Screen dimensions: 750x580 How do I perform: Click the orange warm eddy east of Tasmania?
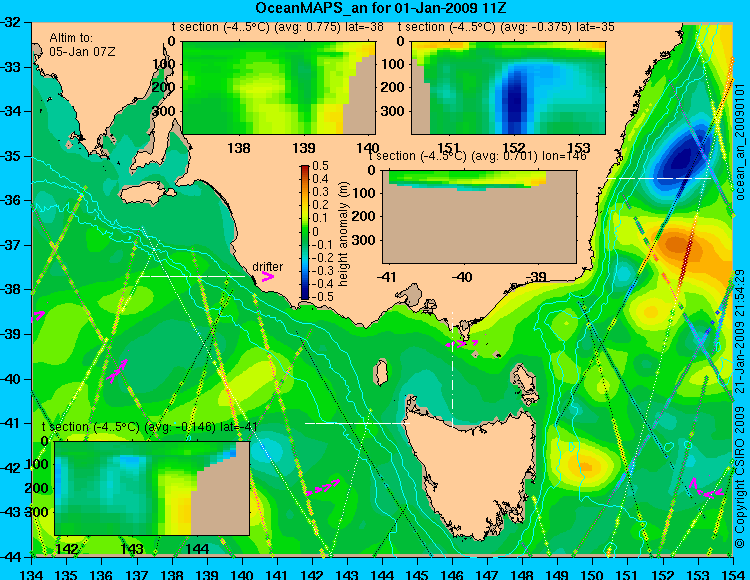click(586, 465)
